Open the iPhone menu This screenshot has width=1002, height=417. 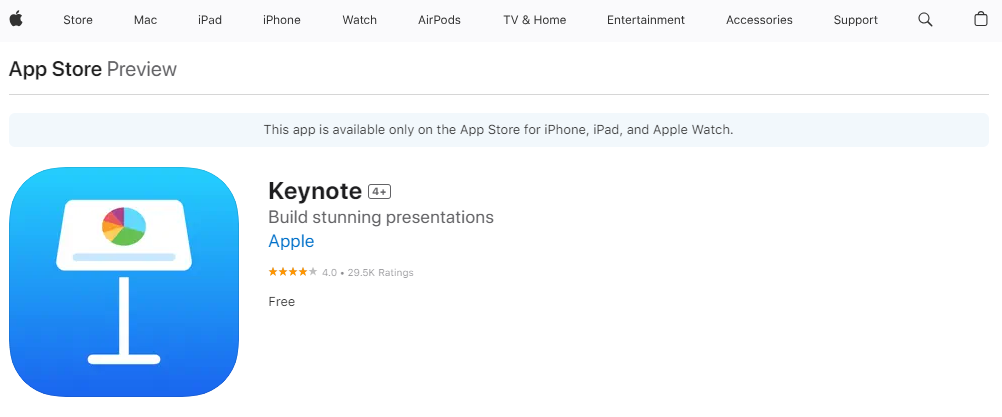coord(282,20)
